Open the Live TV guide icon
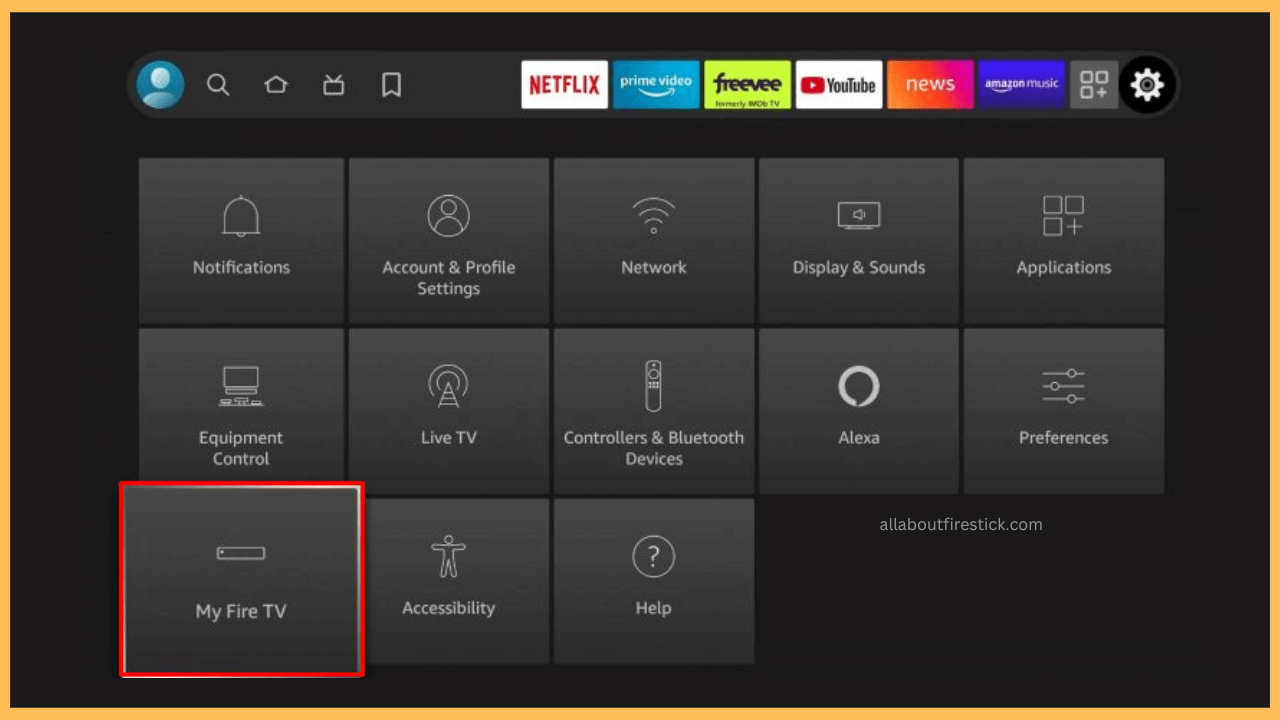 (333, 85)
